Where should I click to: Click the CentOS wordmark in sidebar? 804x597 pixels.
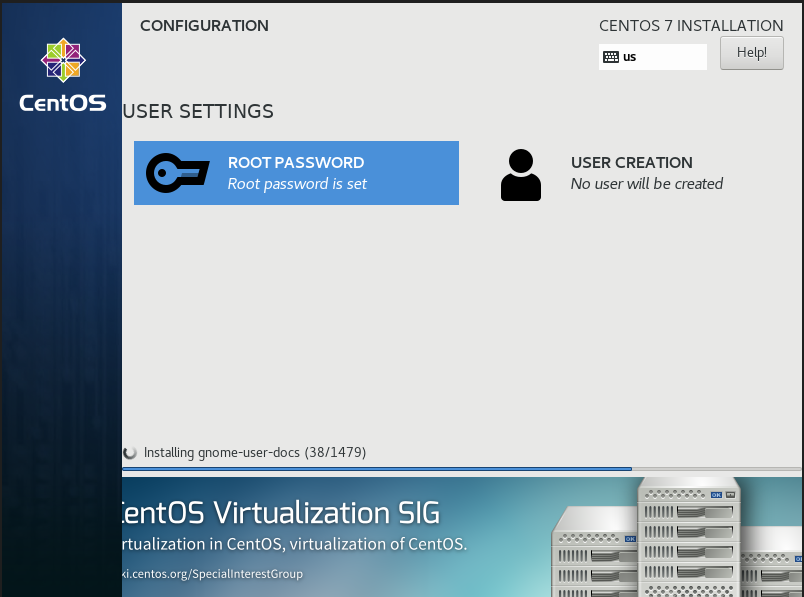63,103
